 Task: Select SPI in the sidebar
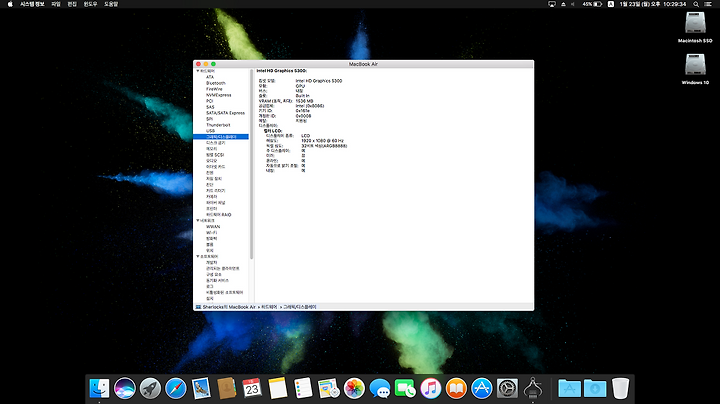pos(209,119)
